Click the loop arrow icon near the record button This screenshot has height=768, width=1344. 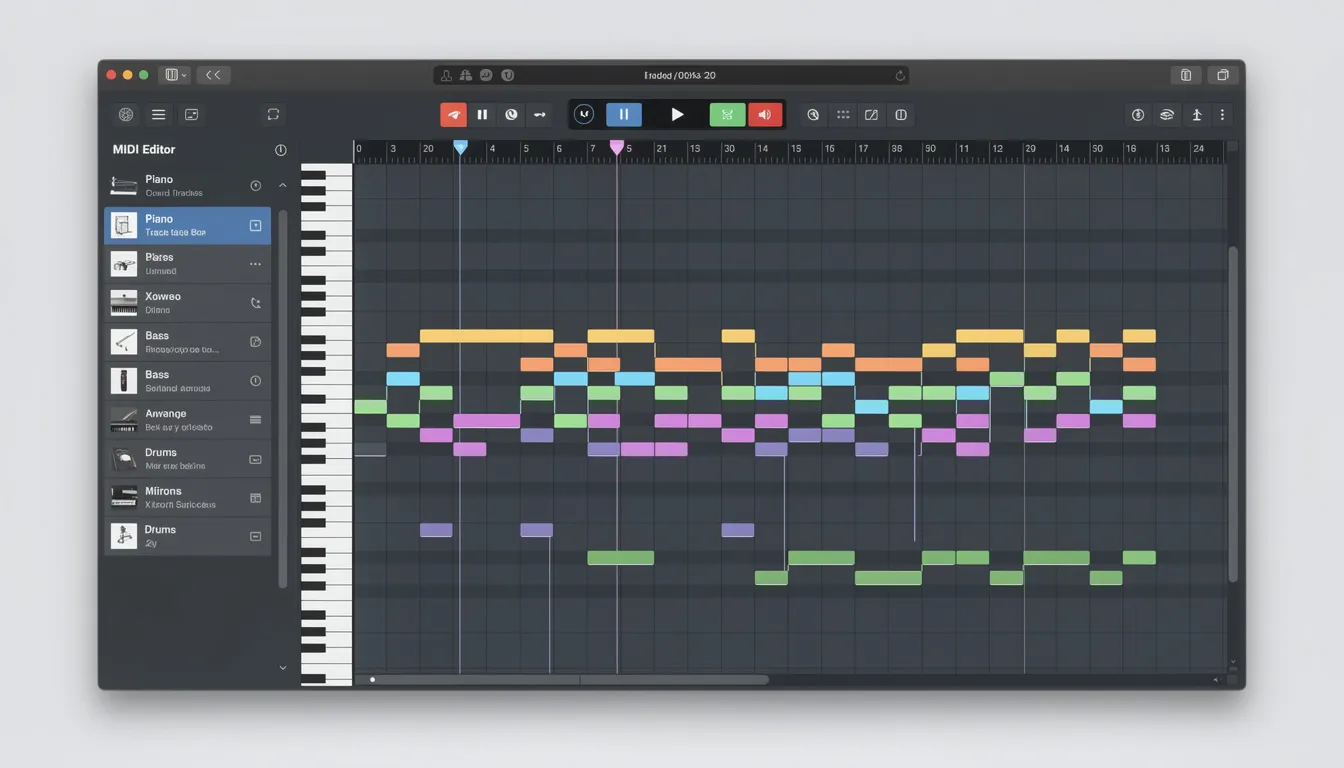(540, 114)
